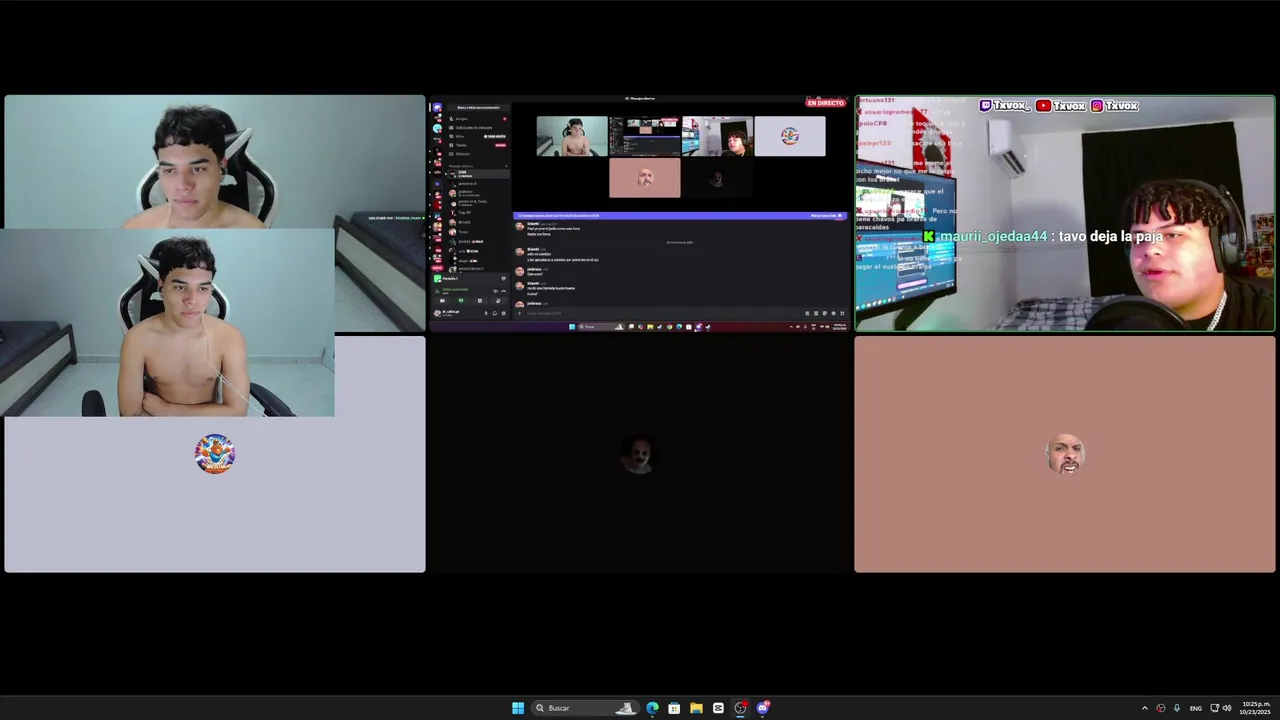Select the pink tile with bald man avatar
Screen dimensions: 1280x720
1065,454
